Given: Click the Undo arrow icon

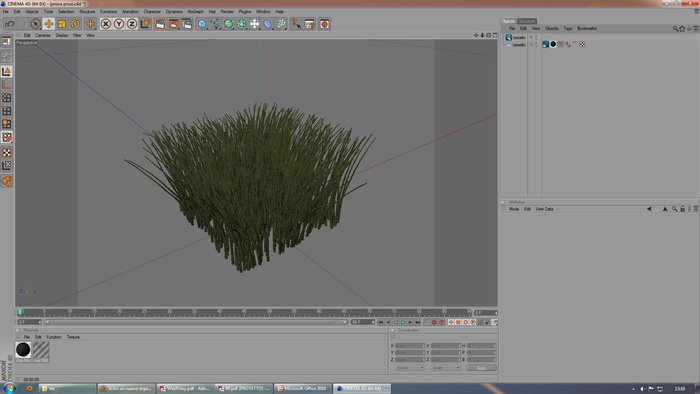Looking at the screenshot, I should (x=10, y=24).
